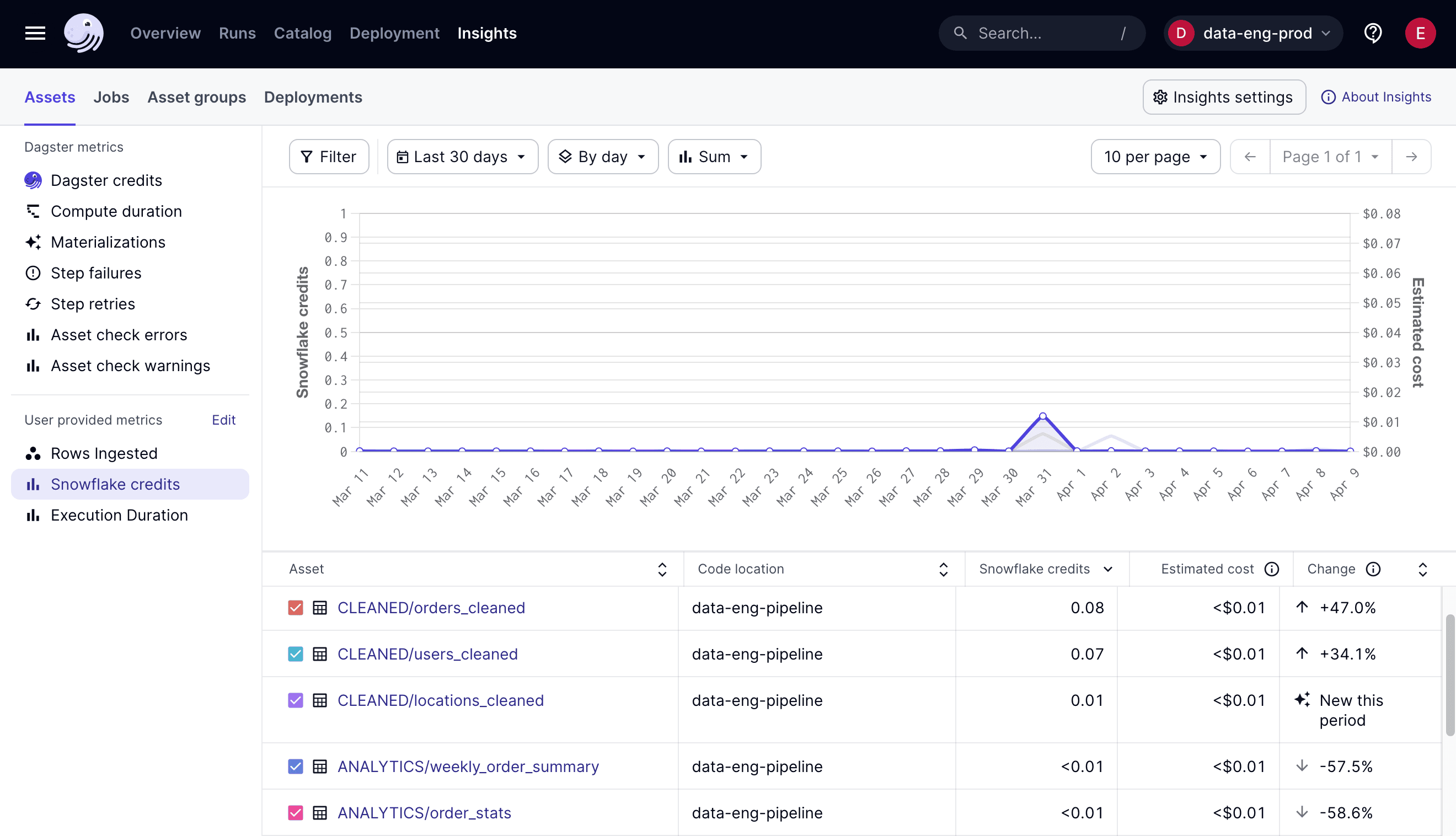Select the Asset check warnings metric
Screen dimensions: 1456x836
click(x=130, y=365)
